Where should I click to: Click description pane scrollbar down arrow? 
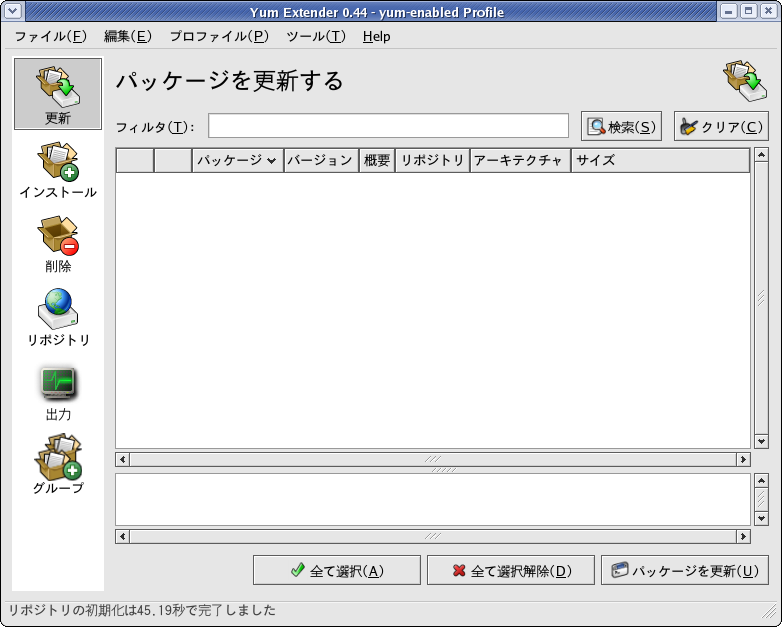(x=761, y=519)
